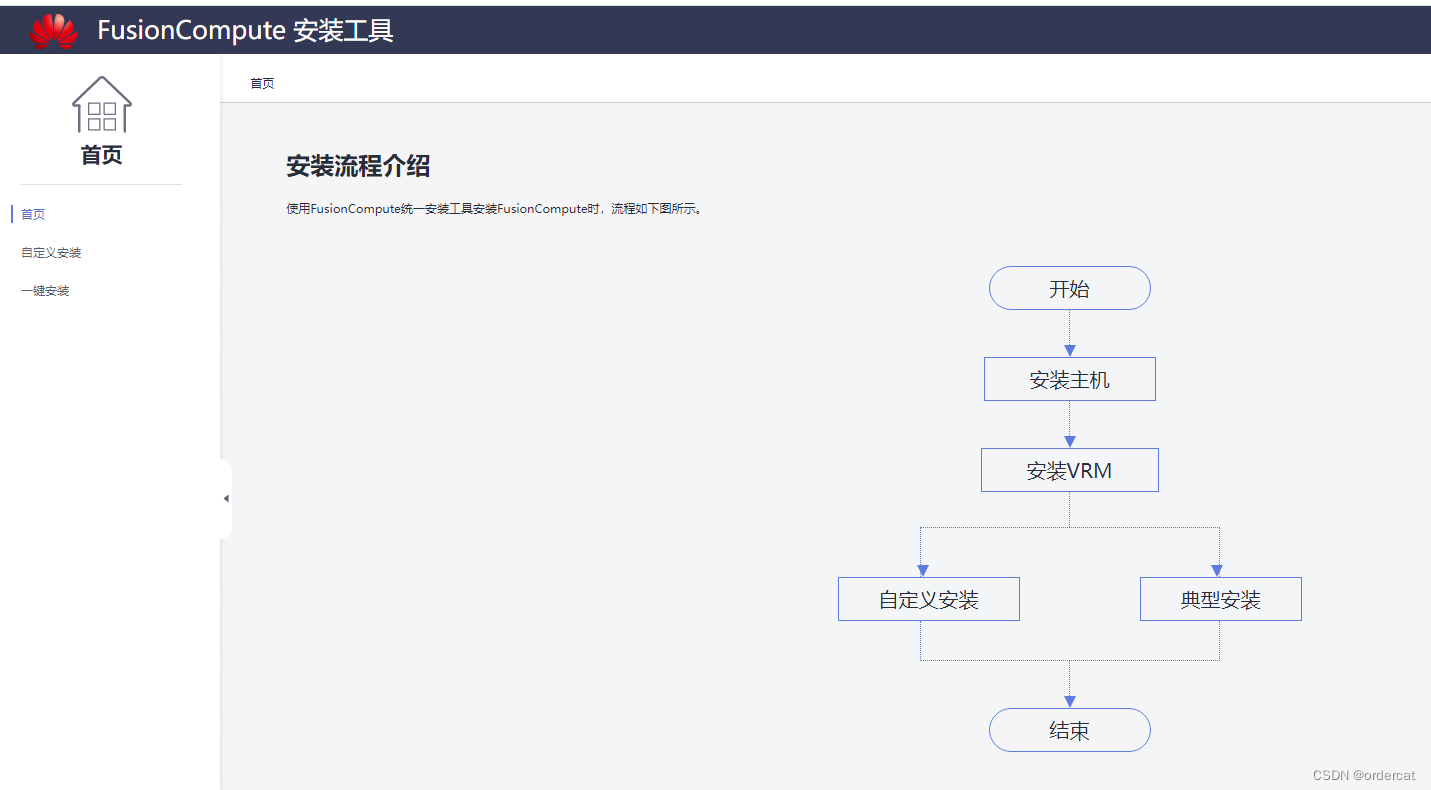Open 自定义安装 in the sidebar menu

(51, 253)
